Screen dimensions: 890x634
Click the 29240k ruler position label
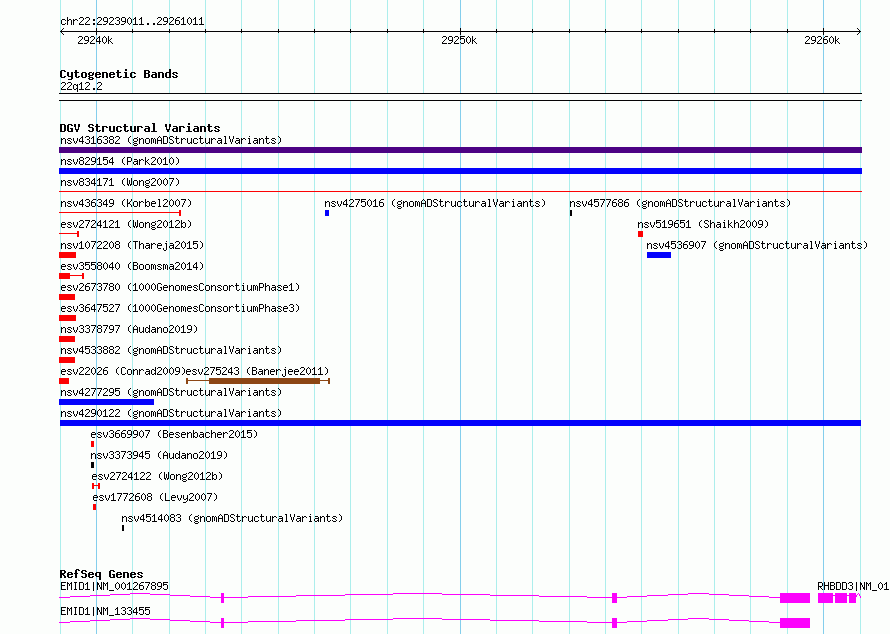95,40
